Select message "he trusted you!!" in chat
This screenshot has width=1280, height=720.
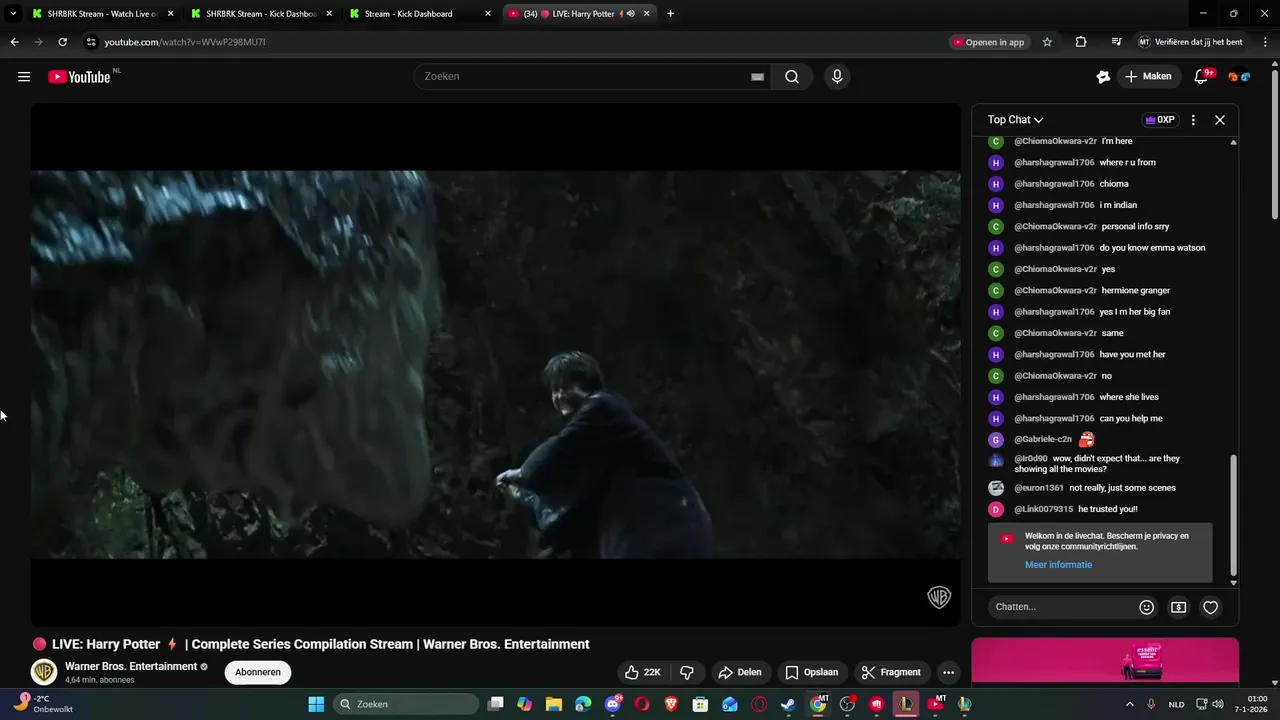(1108, 509)
